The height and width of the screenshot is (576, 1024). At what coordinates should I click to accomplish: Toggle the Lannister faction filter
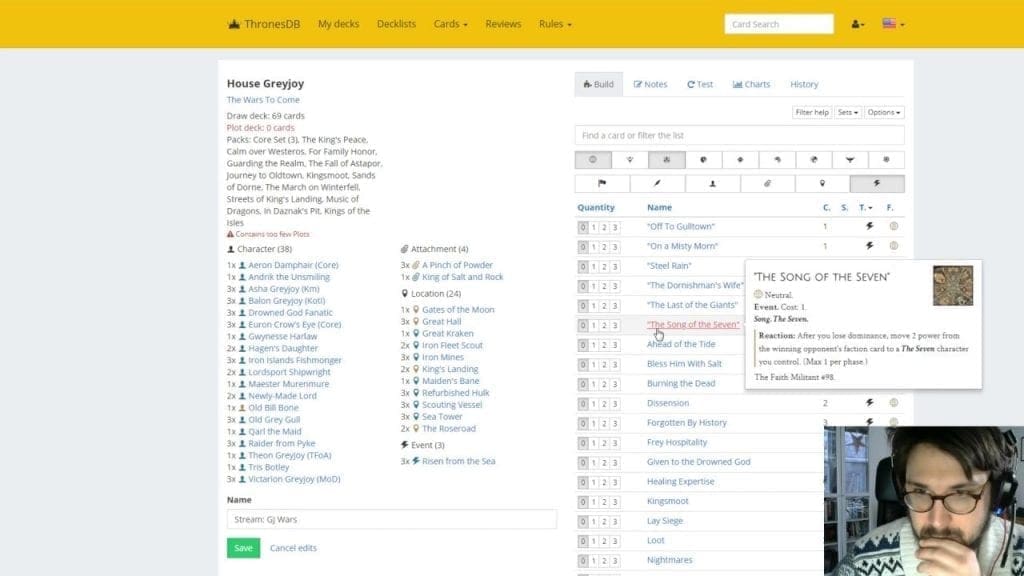coord(703,159)
